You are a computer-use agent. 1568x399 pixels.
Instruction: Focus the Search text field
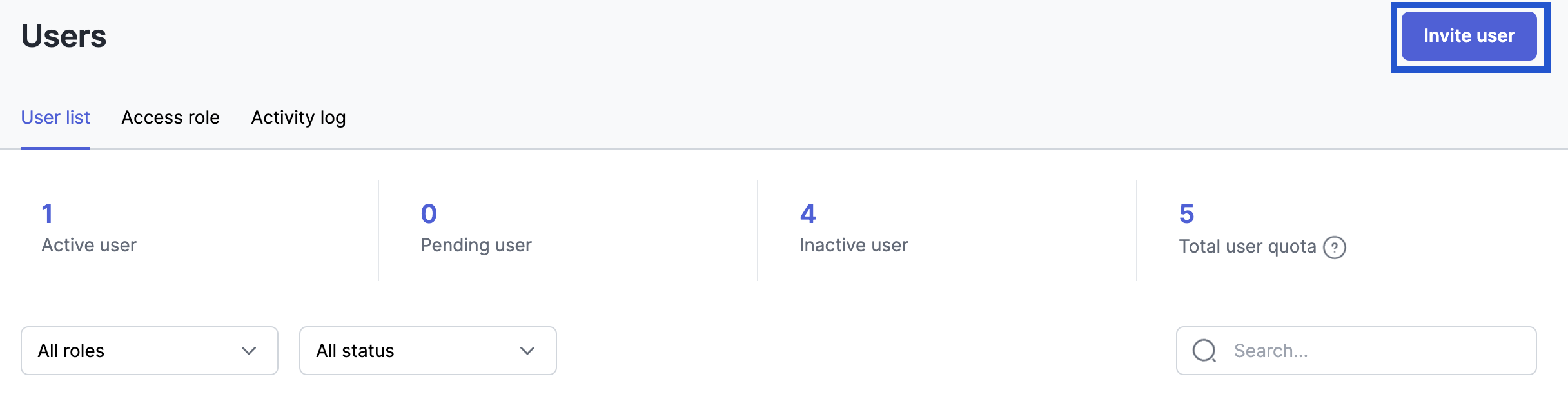click(1373, 351)
